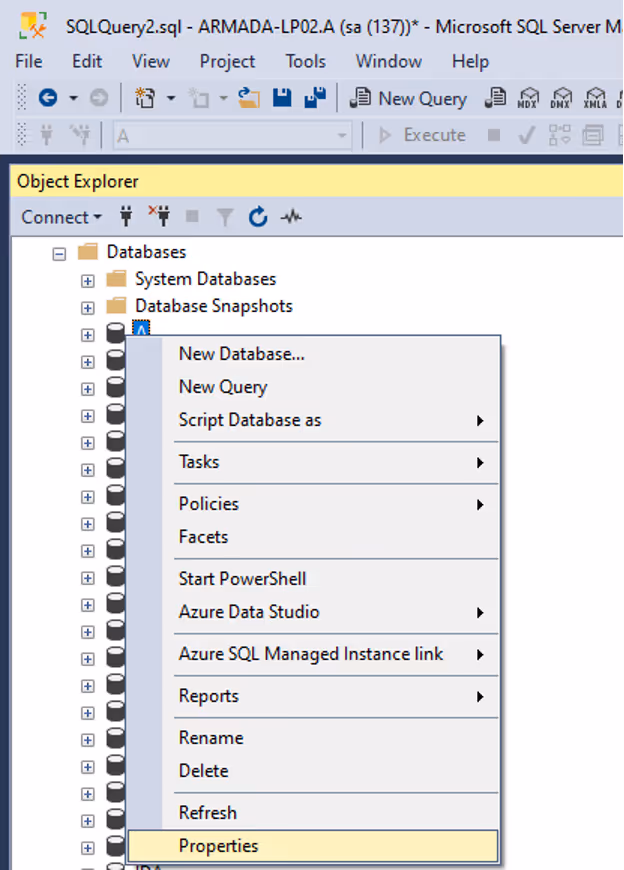Click Object Explorer Stop square icon
Viewport: 624px width, 870px height.
(x=192, y=216)
